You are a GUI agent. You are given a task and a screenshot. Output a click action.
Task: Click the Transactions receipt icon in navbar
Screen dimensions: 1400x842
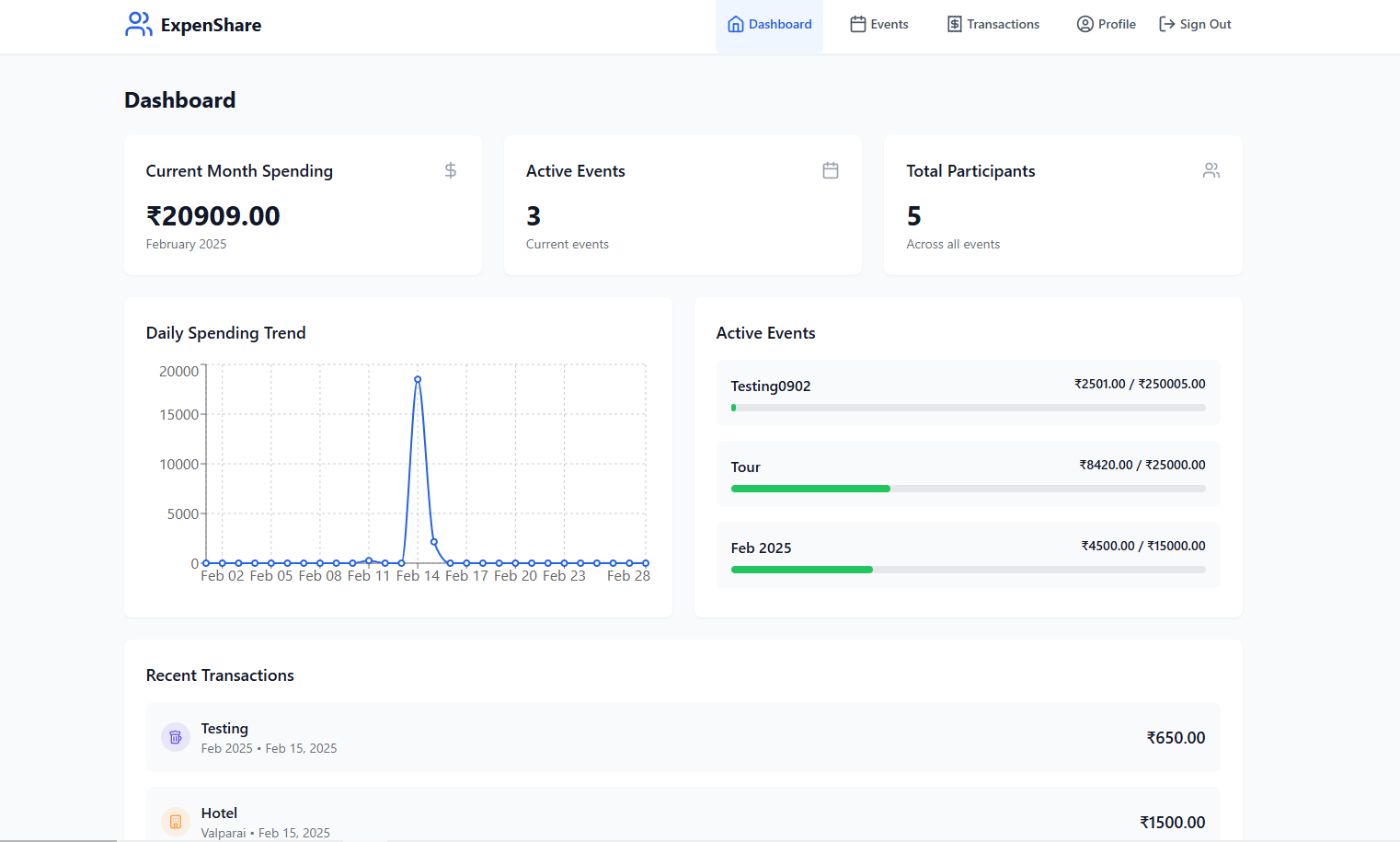955,24
